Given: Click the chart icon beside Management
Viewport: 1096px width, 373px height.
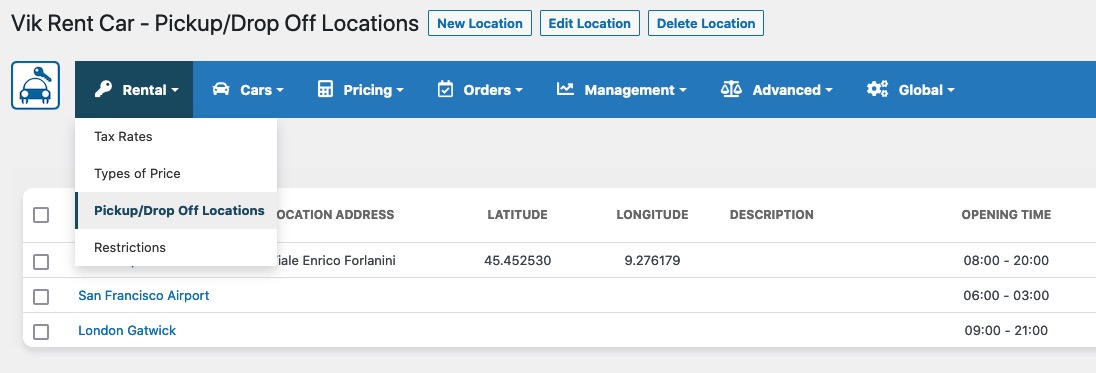Looking at the screenshot, I should click(x=565, y=89).
